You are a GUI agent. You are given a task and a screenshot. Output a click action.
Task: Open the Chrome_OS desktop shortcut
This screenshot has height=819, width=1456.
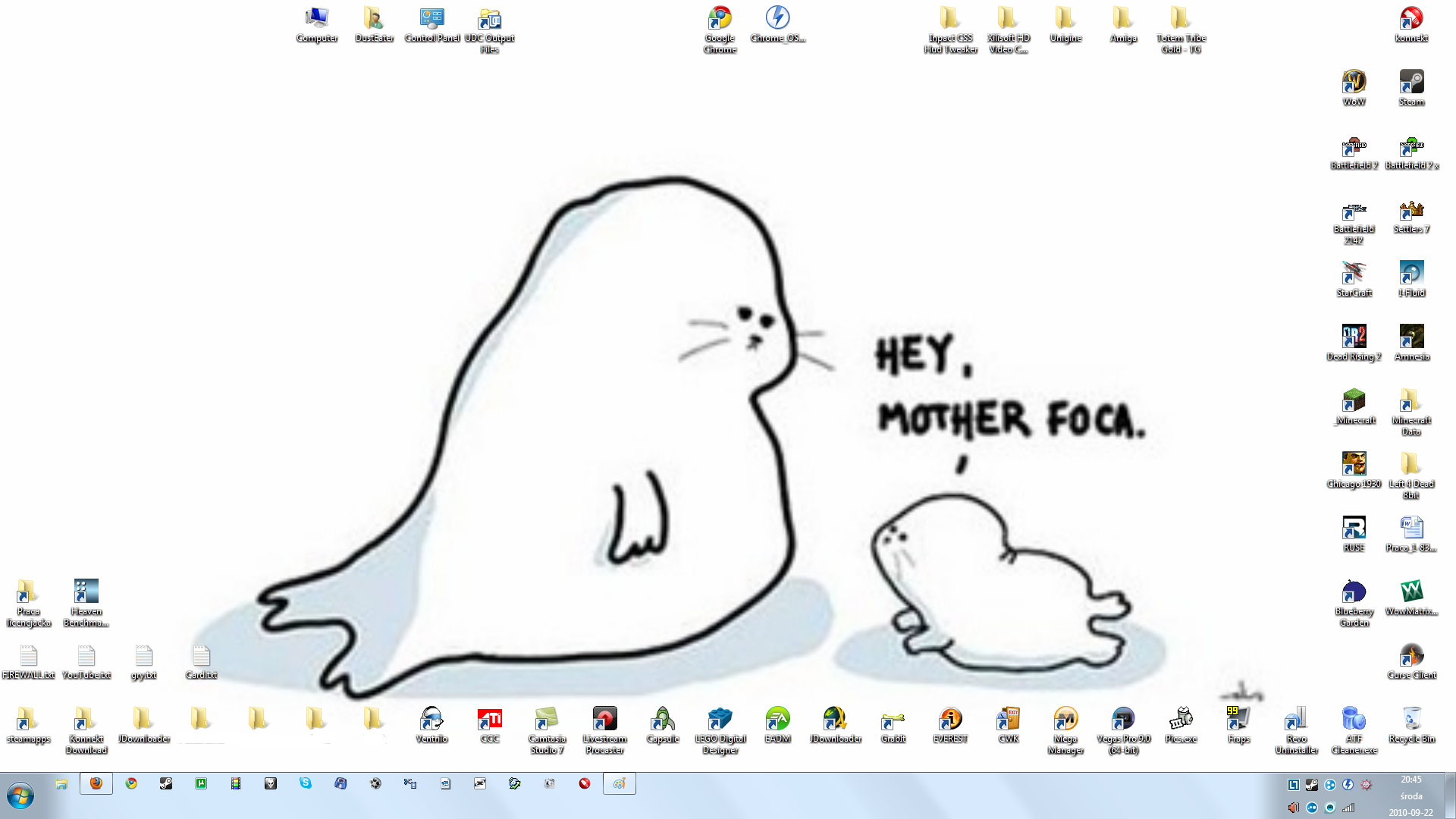tap(778, 25)
